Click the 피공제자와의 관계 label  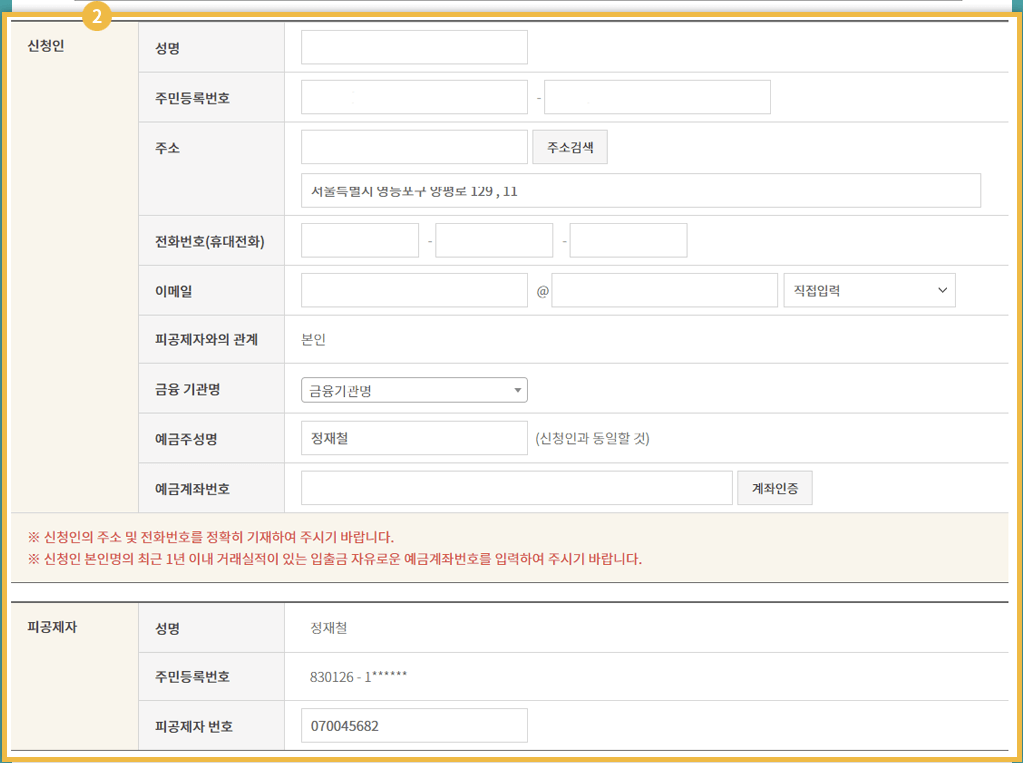coord(206,340)
